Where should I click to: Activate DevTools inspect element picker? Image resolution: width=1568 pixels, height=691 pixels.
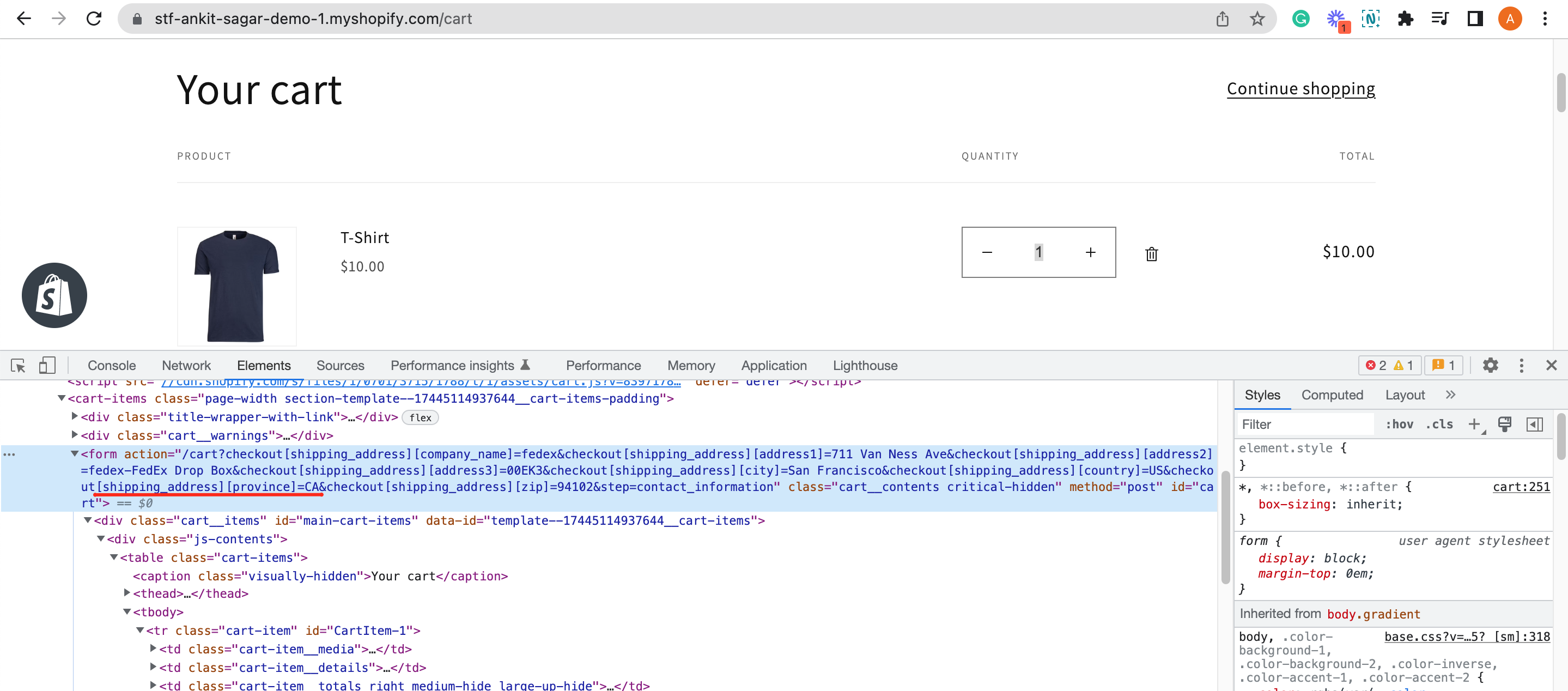pyautogui.click(x=17, y=365)
